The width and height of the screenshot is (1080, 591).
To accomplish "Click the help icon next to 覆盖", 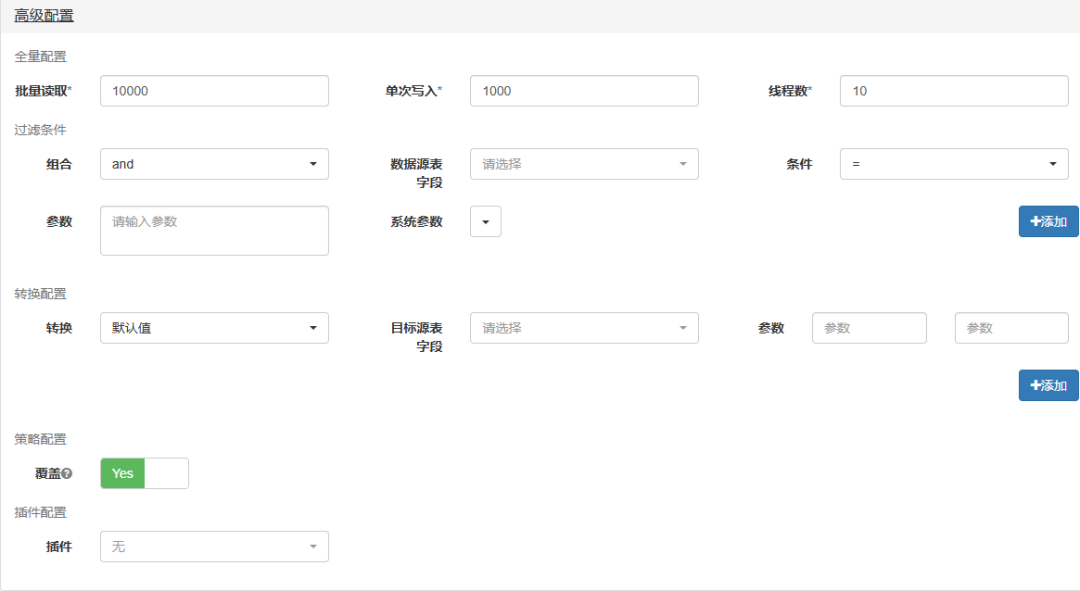I will [x=67, y=474].
